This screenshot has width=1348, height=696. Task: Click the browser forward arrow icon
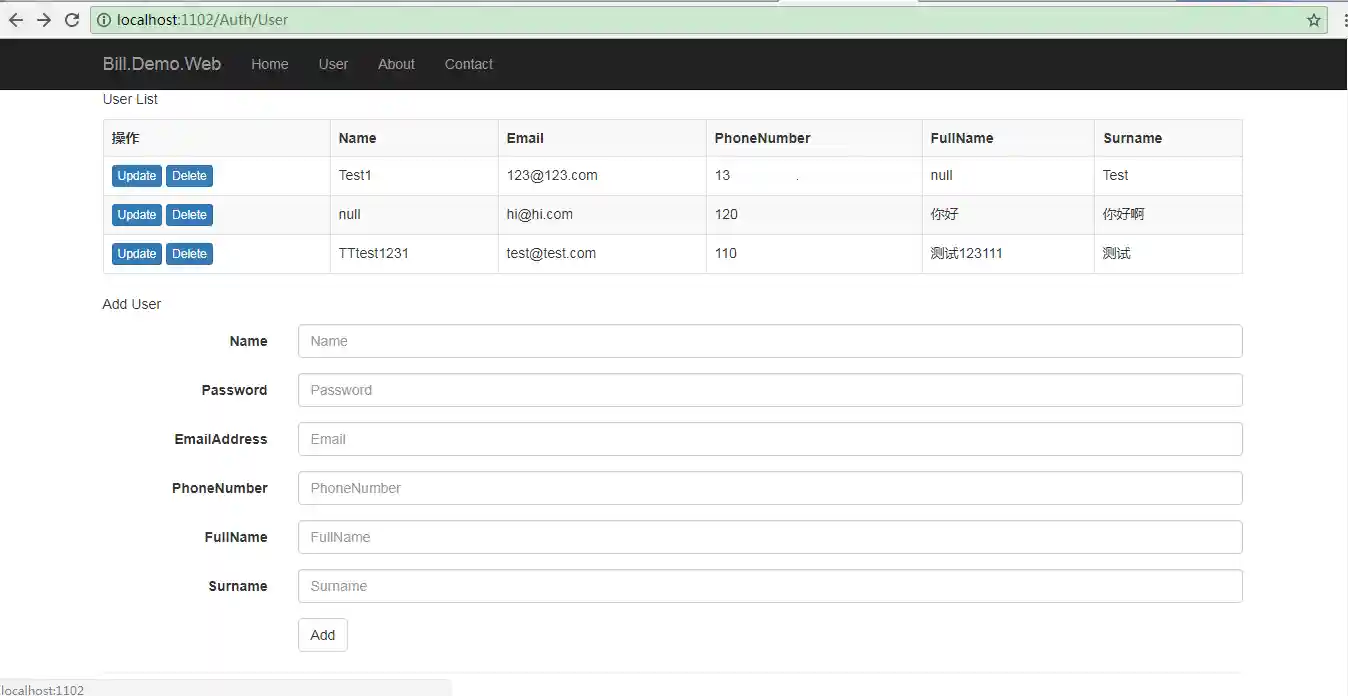pyautogui.click(x=44, y=20)
